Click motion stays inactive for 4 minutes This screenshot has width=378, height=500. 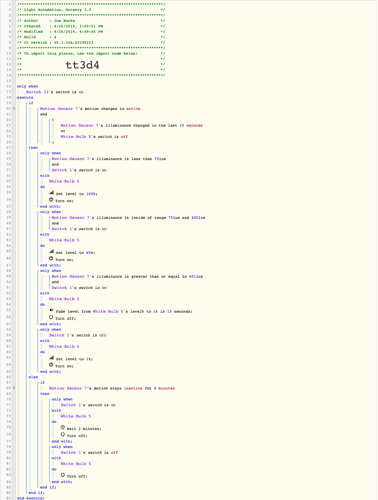pos(112,388)
